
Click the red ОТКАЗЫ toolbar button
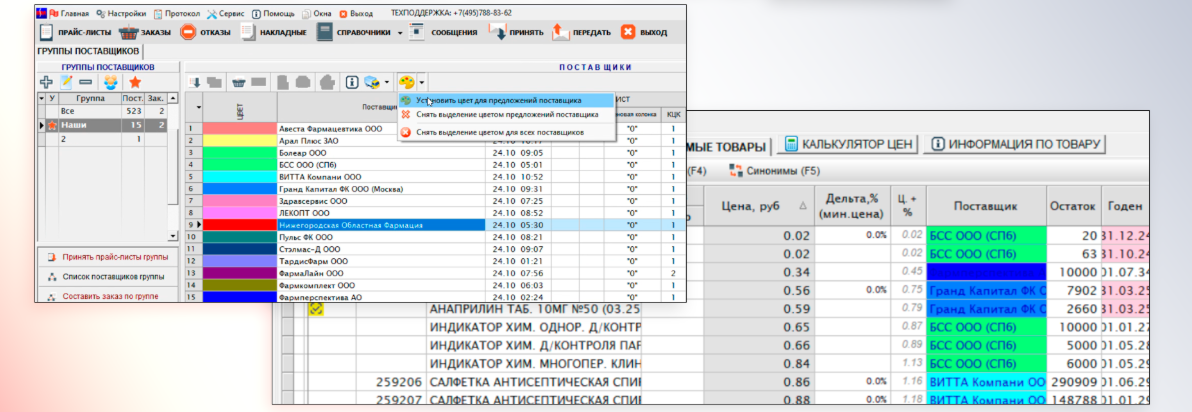click(204, 32)
